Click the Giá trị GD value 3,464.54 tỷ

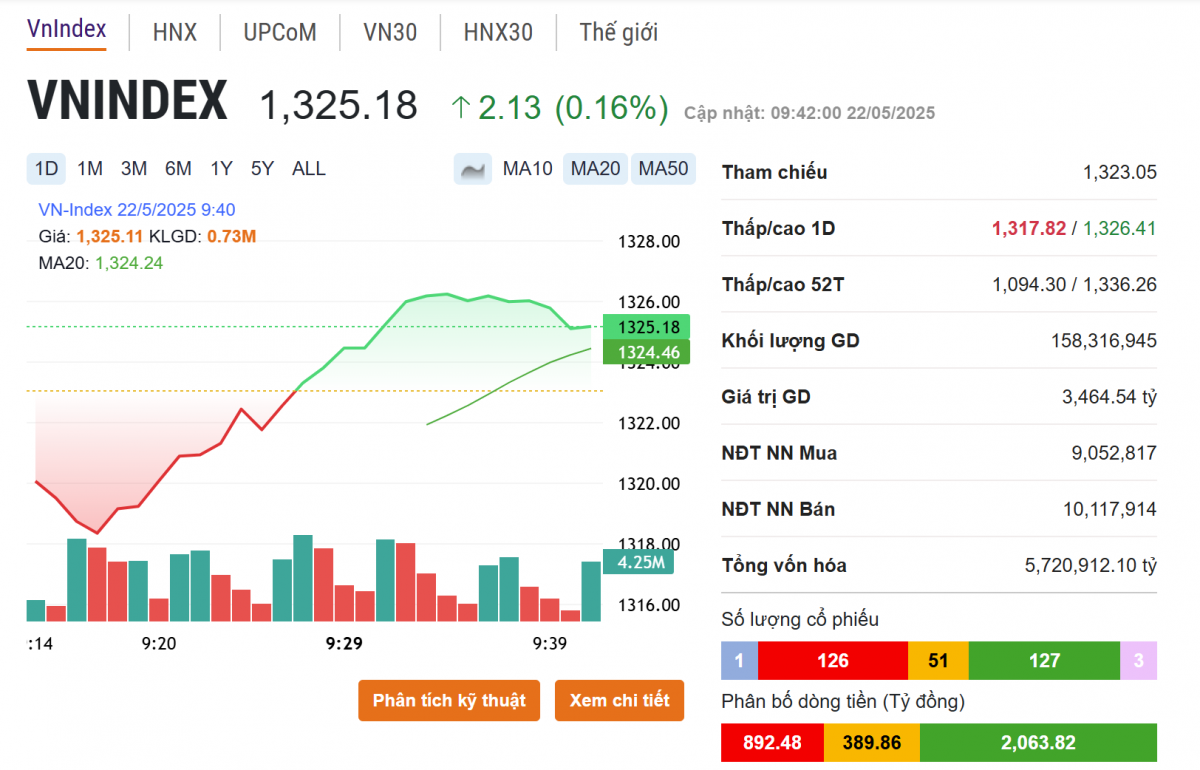[x=1109, y=397]
